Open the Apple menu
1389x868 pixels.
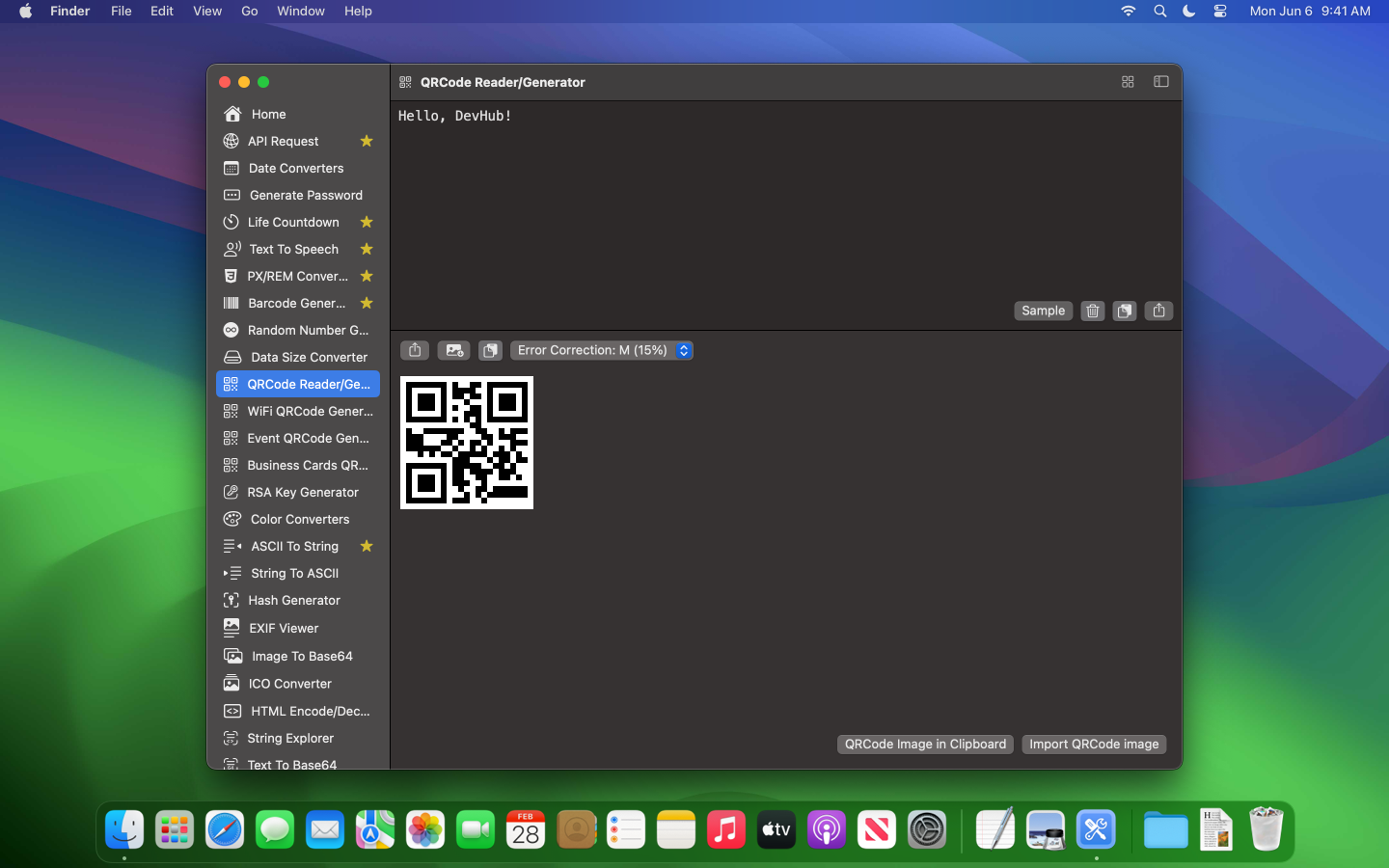[26, 11]
